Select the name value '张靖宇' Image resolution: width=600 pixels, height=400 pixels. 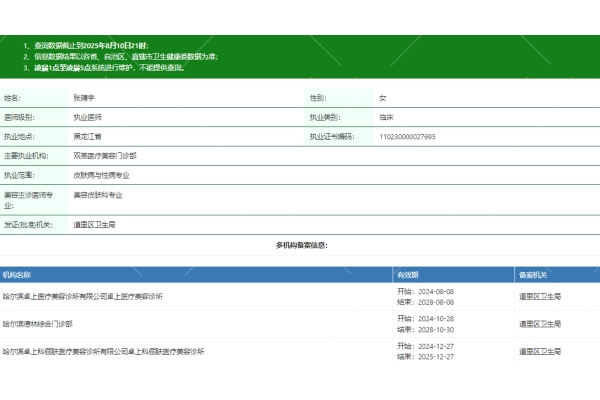click(x=84, y=98)
